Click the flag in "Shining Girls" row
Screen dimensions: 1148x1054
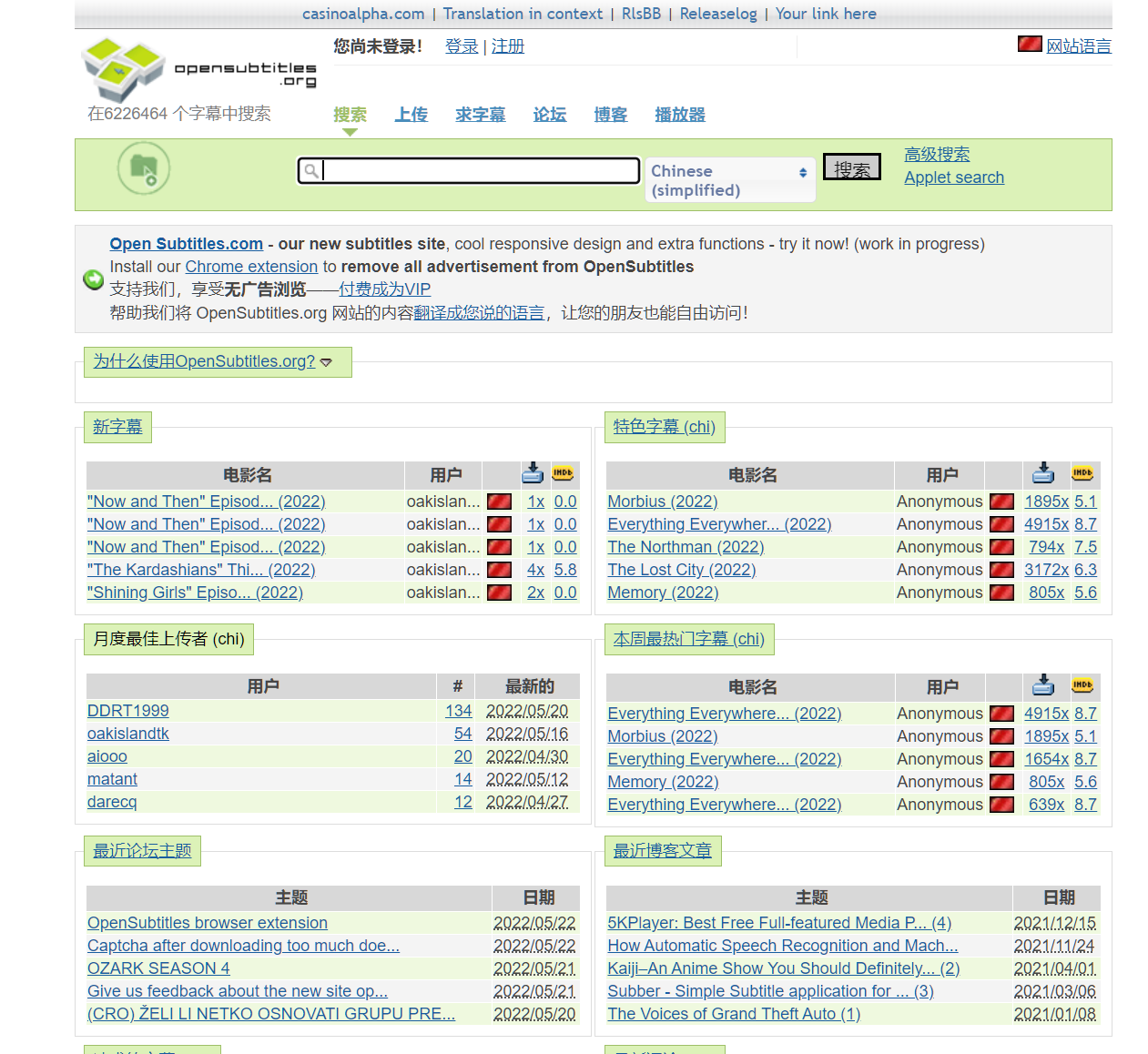click(499, 593)
